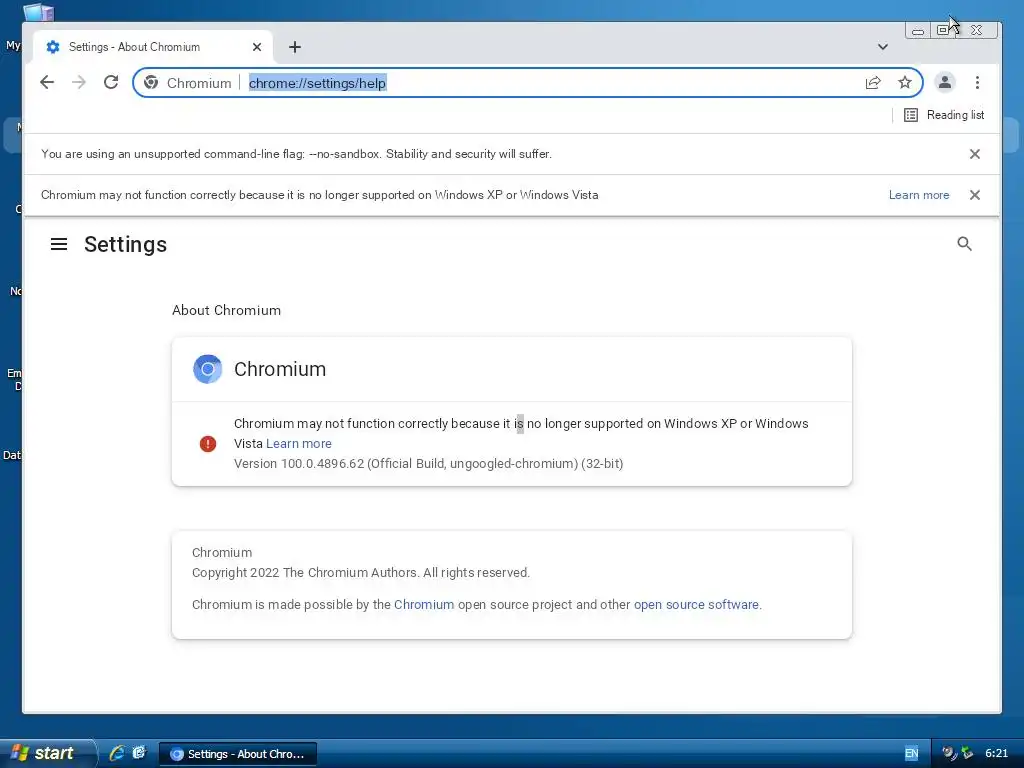Close the Settings - About Chromium tab

pyautogui.click(x=257, y=47)
